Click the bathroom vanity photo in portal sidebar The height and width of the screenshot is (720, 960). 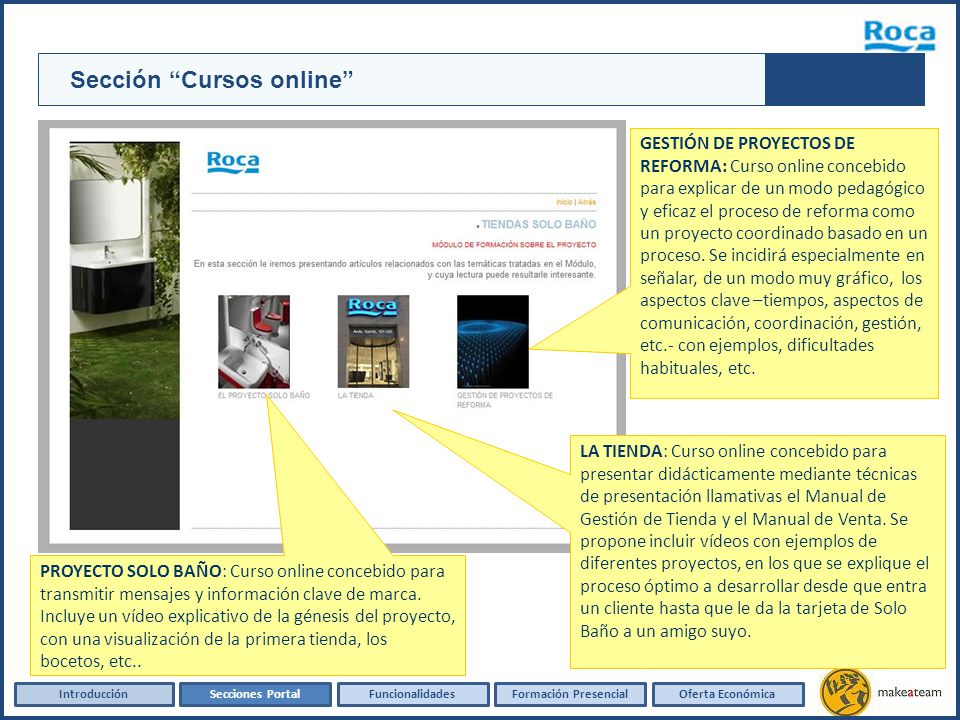(x=125, y=280)
